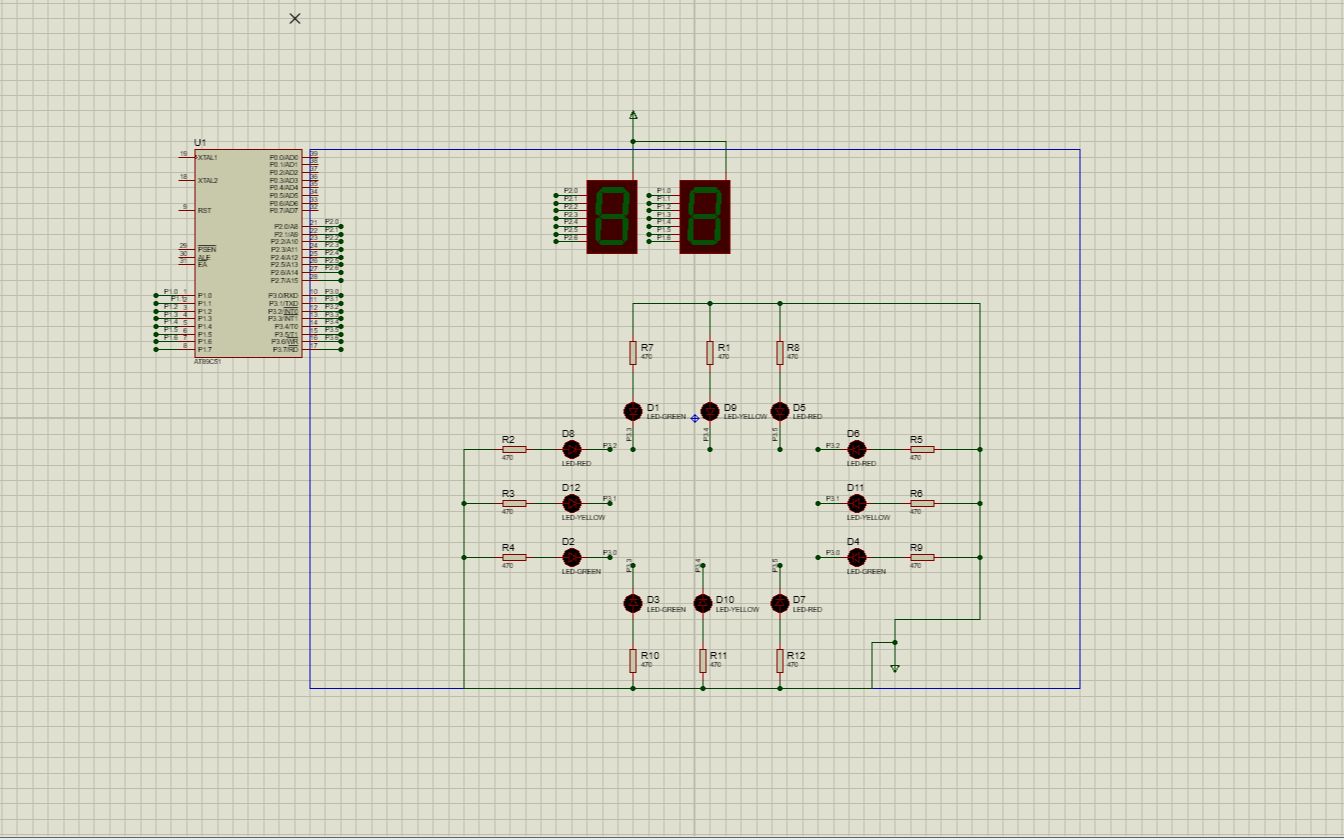Screen dimensions: 1344x840
Task: Click the P3.2 terminal label right of D8
Action: pos(609,445)
